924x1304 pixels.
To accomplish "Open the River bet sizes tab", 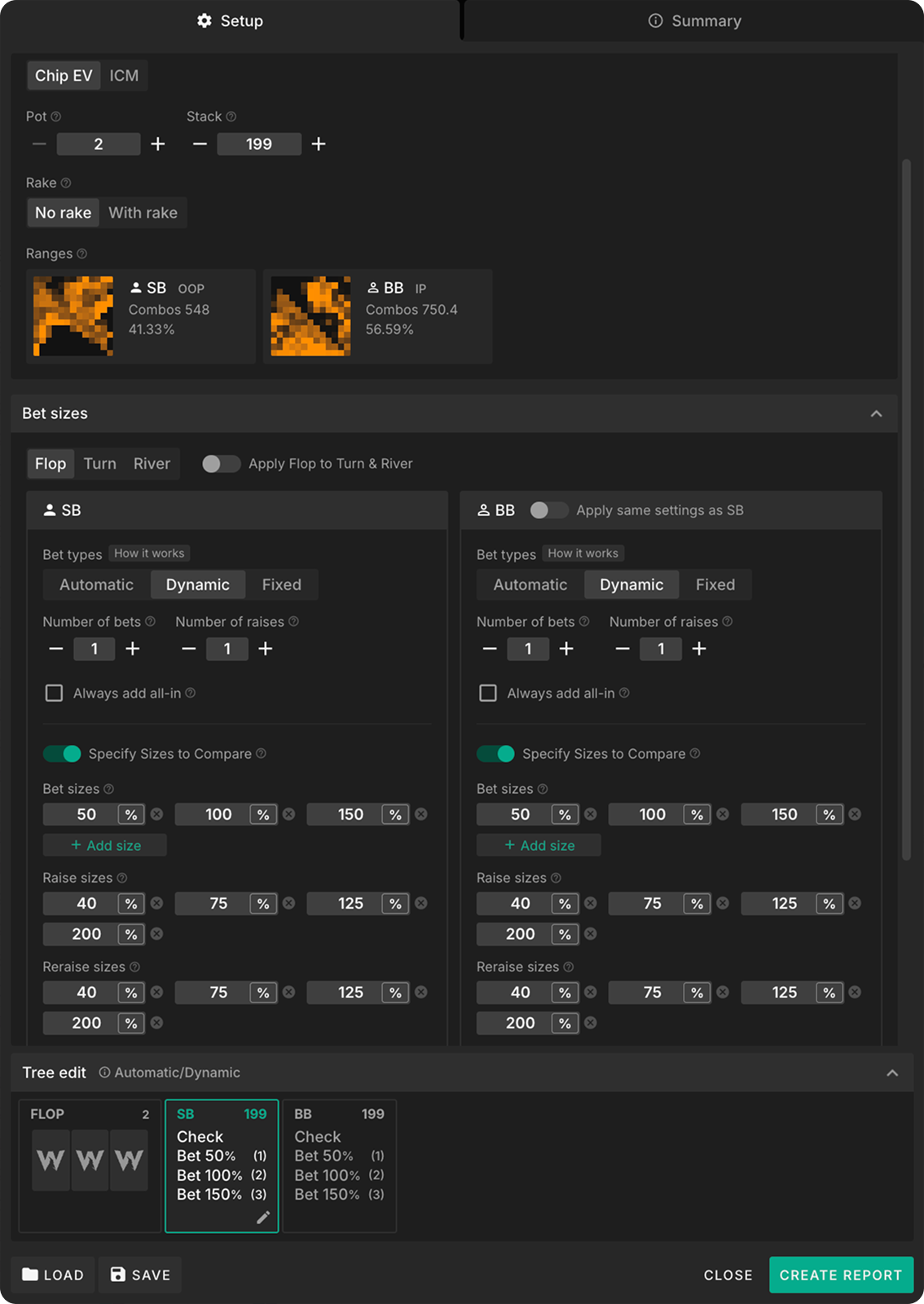I will [152, 464].
